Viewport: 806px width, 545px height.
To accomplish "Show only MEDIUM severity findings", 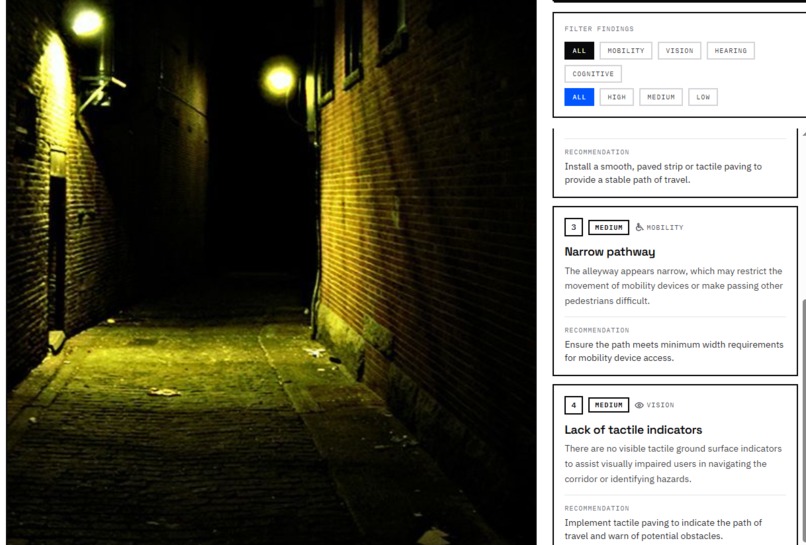I will tap(661, 97).
